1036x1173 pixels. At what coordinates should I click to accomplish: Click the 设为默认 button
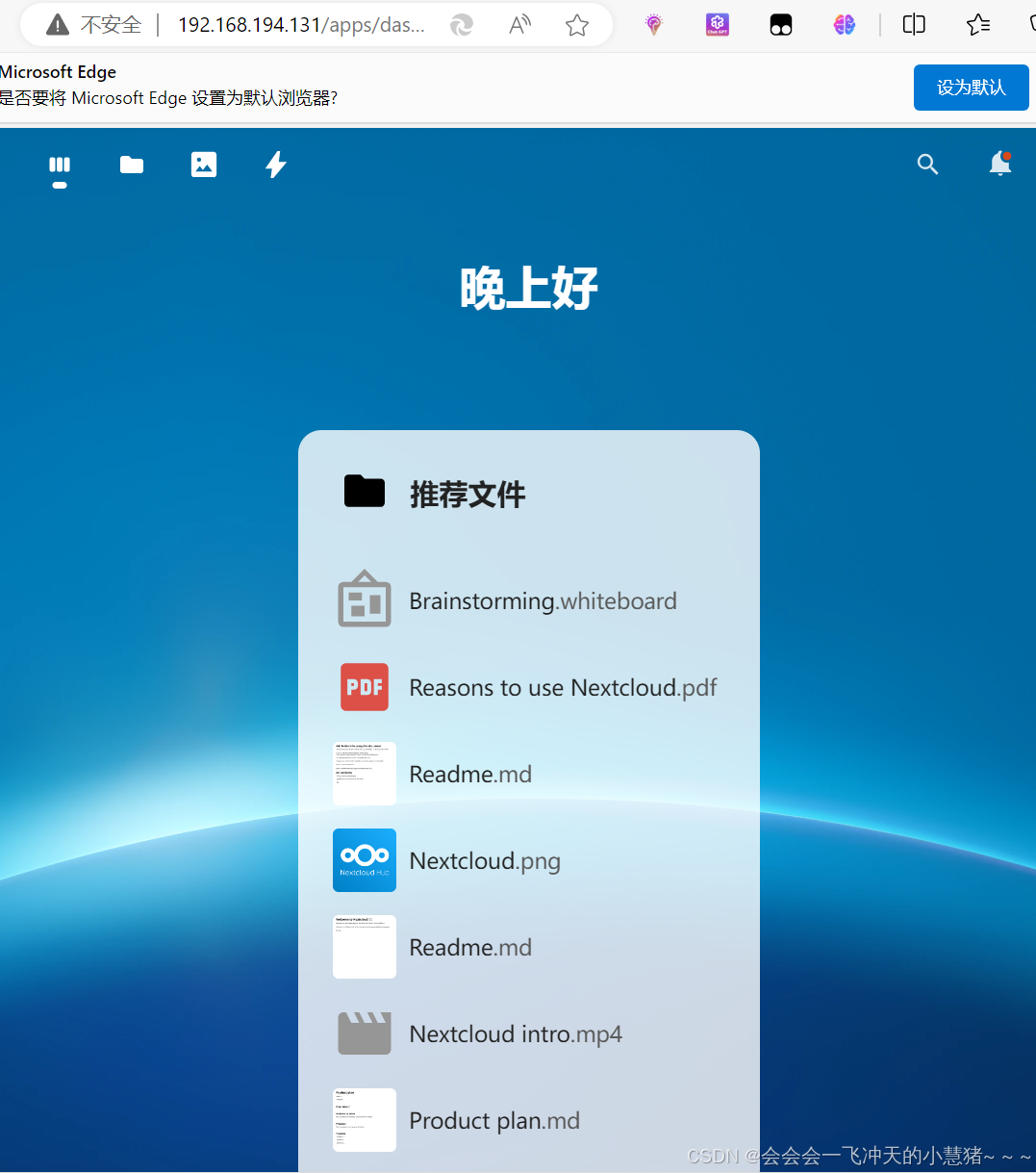(971, 87)
